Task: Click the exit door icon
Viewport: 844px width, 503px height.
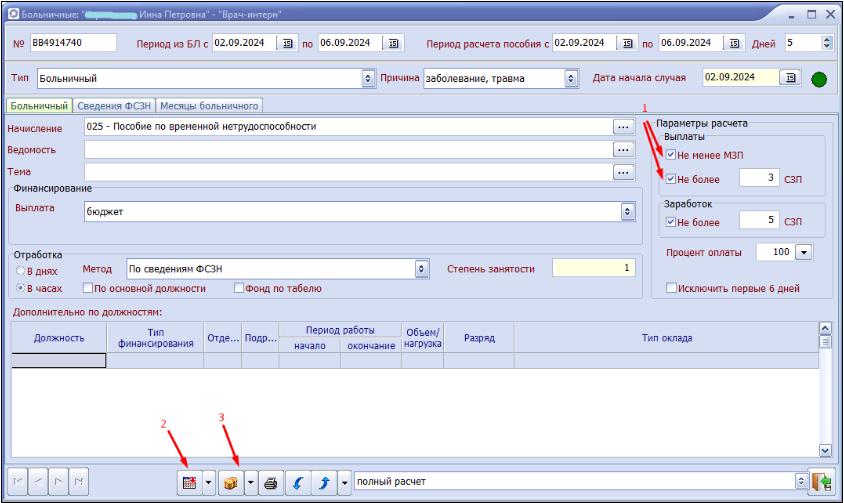Action: [823, 482]
